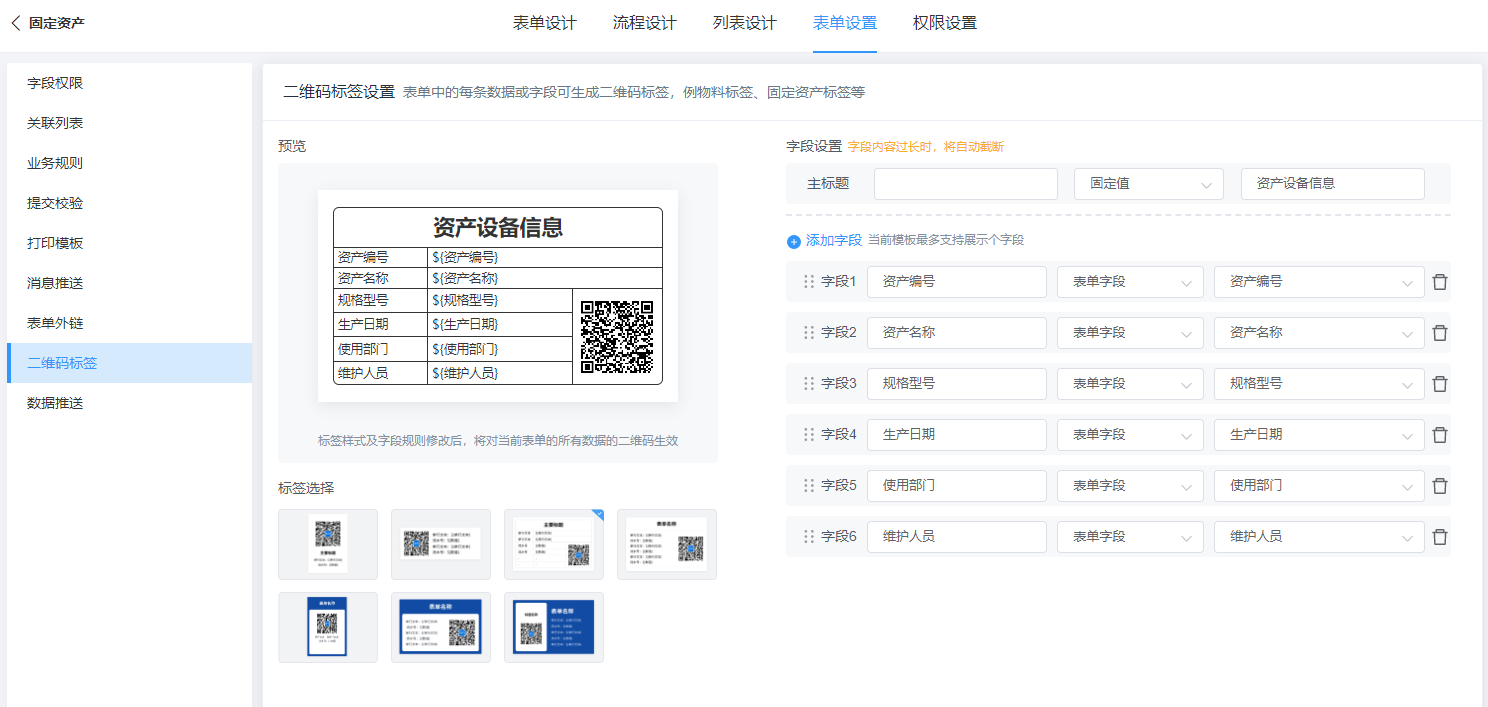The height and width of the screenshot is (707, 1488).
Task: Open the 使用部门 field dropdown in 字段5
Action: pyautogui.click(x=1318, y=486)
